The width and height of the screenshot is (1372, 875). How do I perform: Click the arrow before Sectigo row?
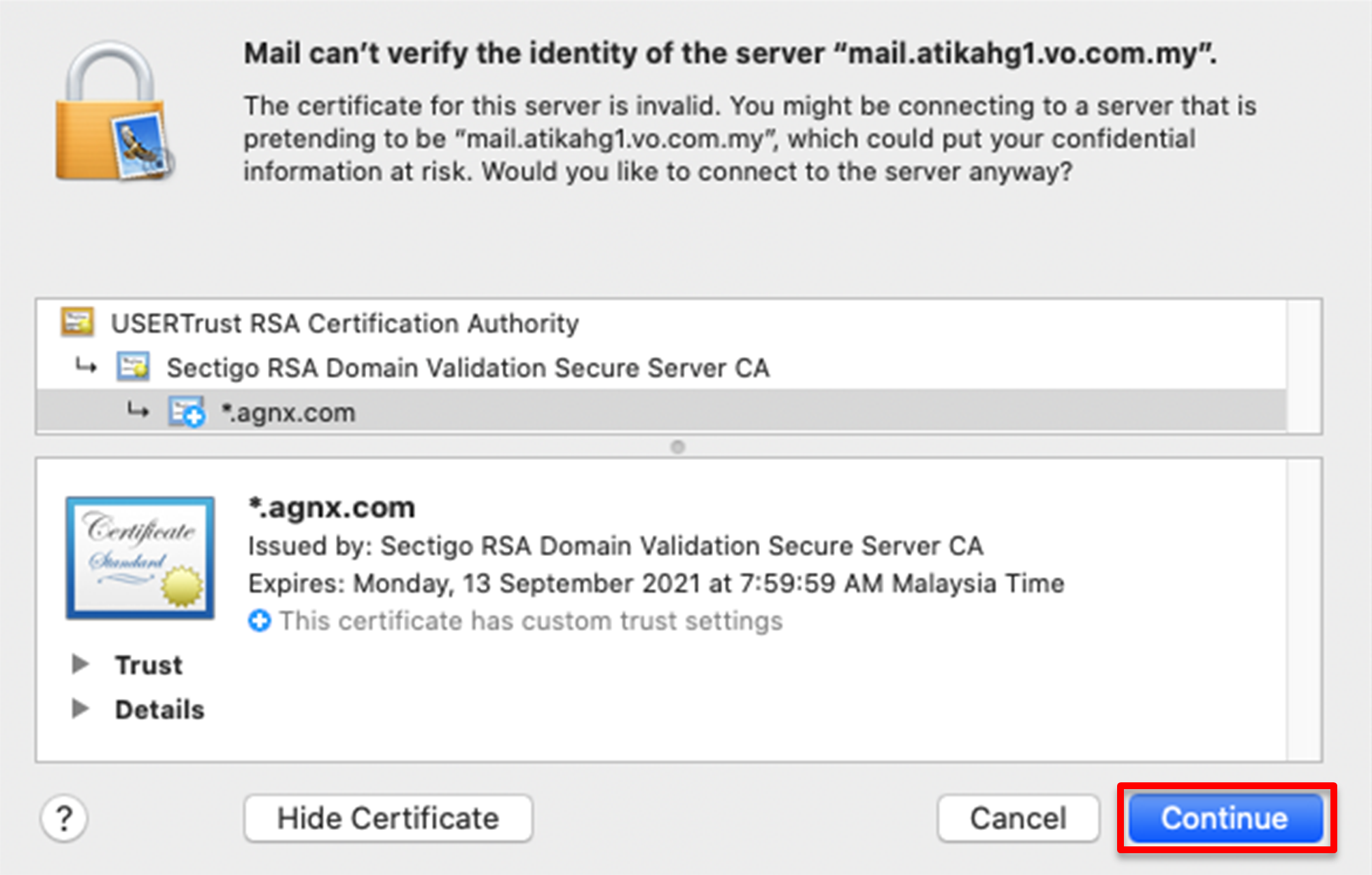[x=86, y=367]
